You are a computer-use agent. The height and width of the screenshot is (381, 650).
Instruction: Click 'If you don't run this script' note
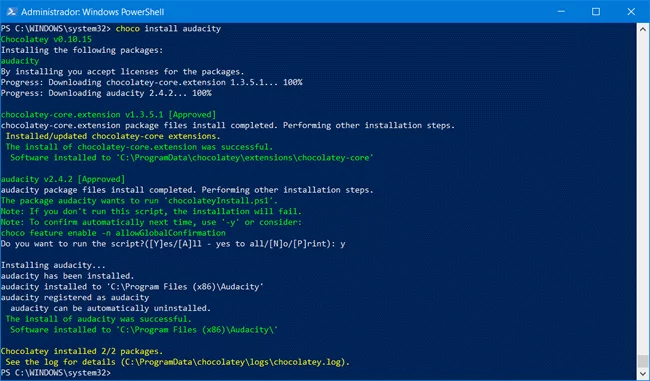click(x=151, y=212)
